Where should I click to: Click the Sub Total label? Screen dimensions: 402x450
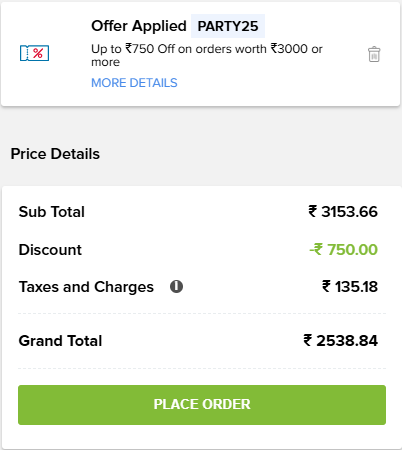[x=52, y=212]
